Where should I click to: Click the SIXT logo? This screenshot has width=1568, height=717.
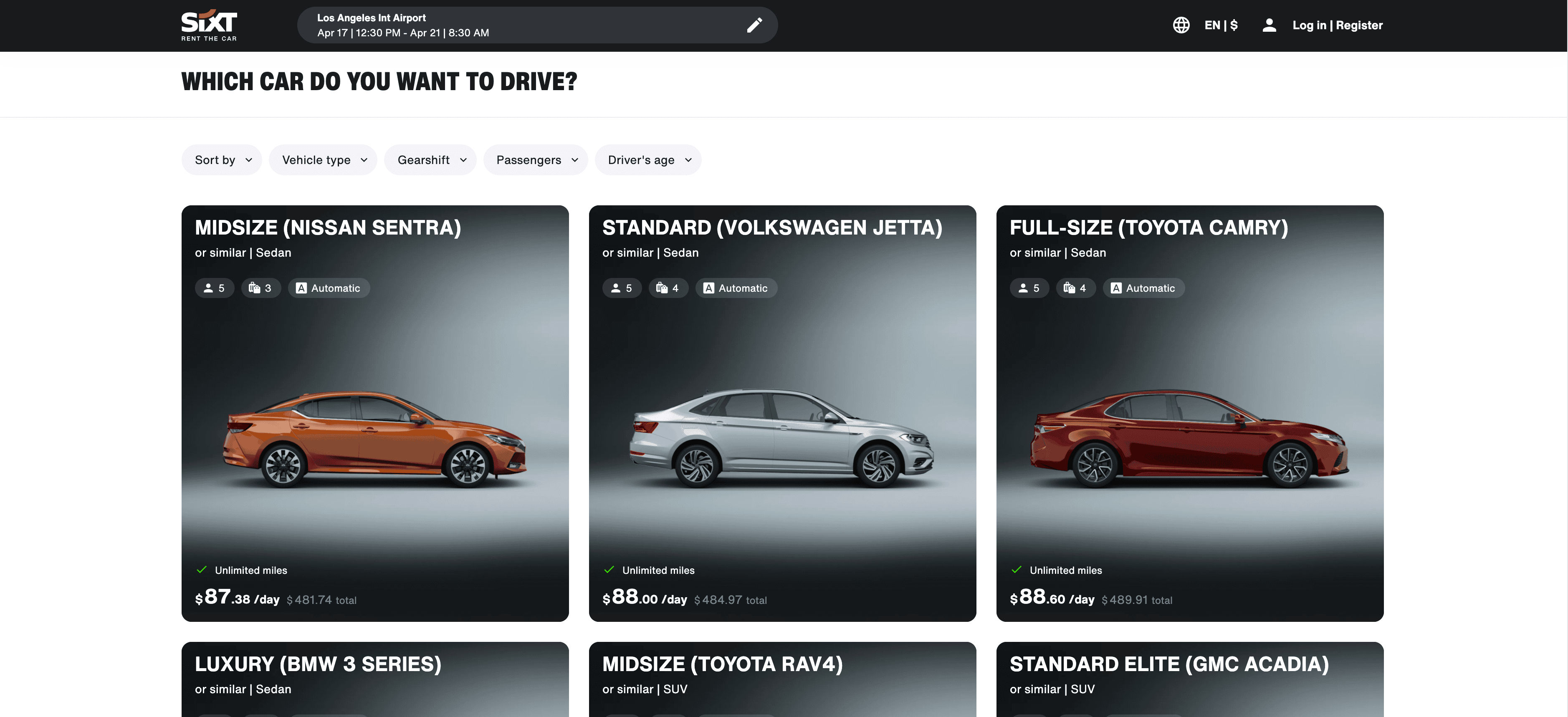[209, 25]
